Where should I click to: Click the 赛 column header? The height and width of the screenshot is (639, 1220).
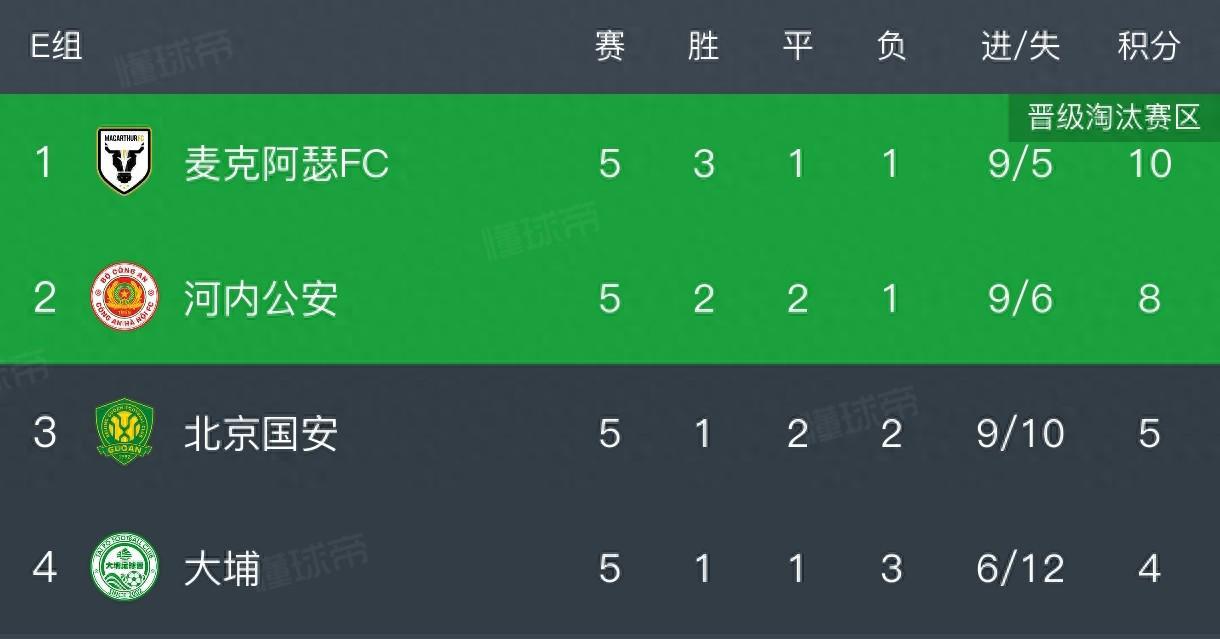pos(610,46)
